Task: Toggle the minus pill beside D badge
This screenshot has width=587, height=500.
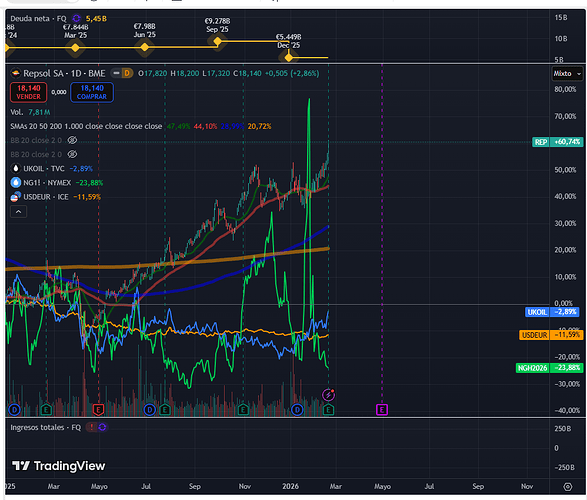Action: tap(116, 73)
